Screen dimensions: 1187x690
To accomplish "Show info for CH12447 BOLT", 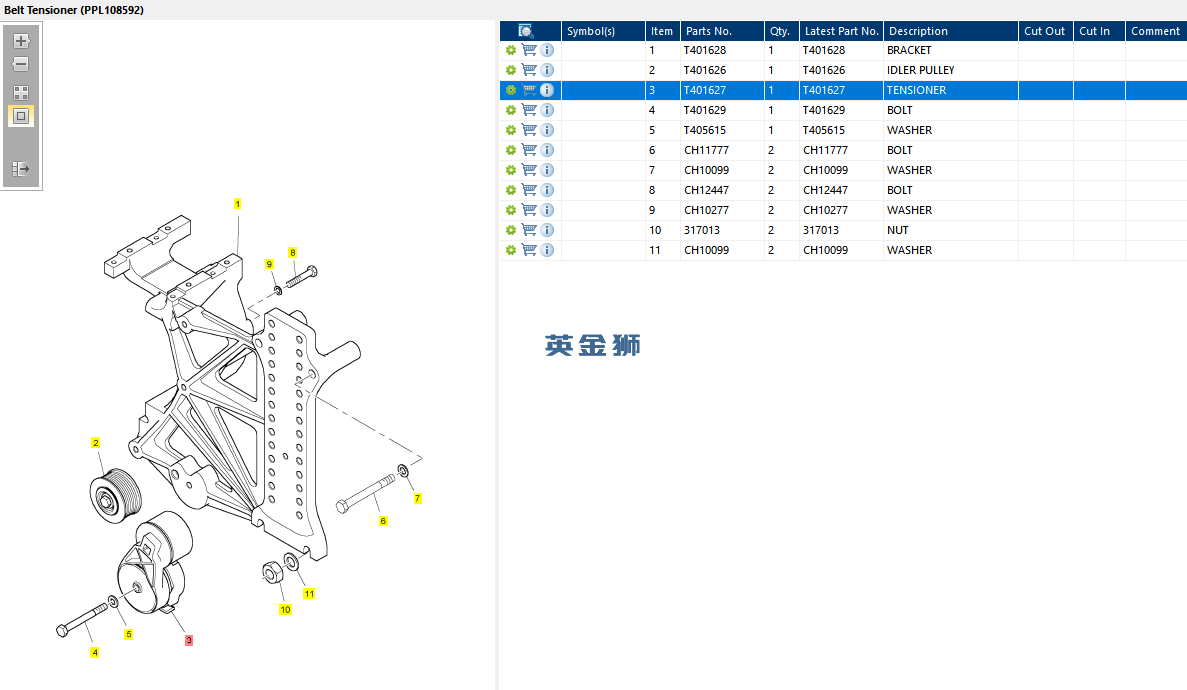I will pyautogui.click(x=547, y=190).
